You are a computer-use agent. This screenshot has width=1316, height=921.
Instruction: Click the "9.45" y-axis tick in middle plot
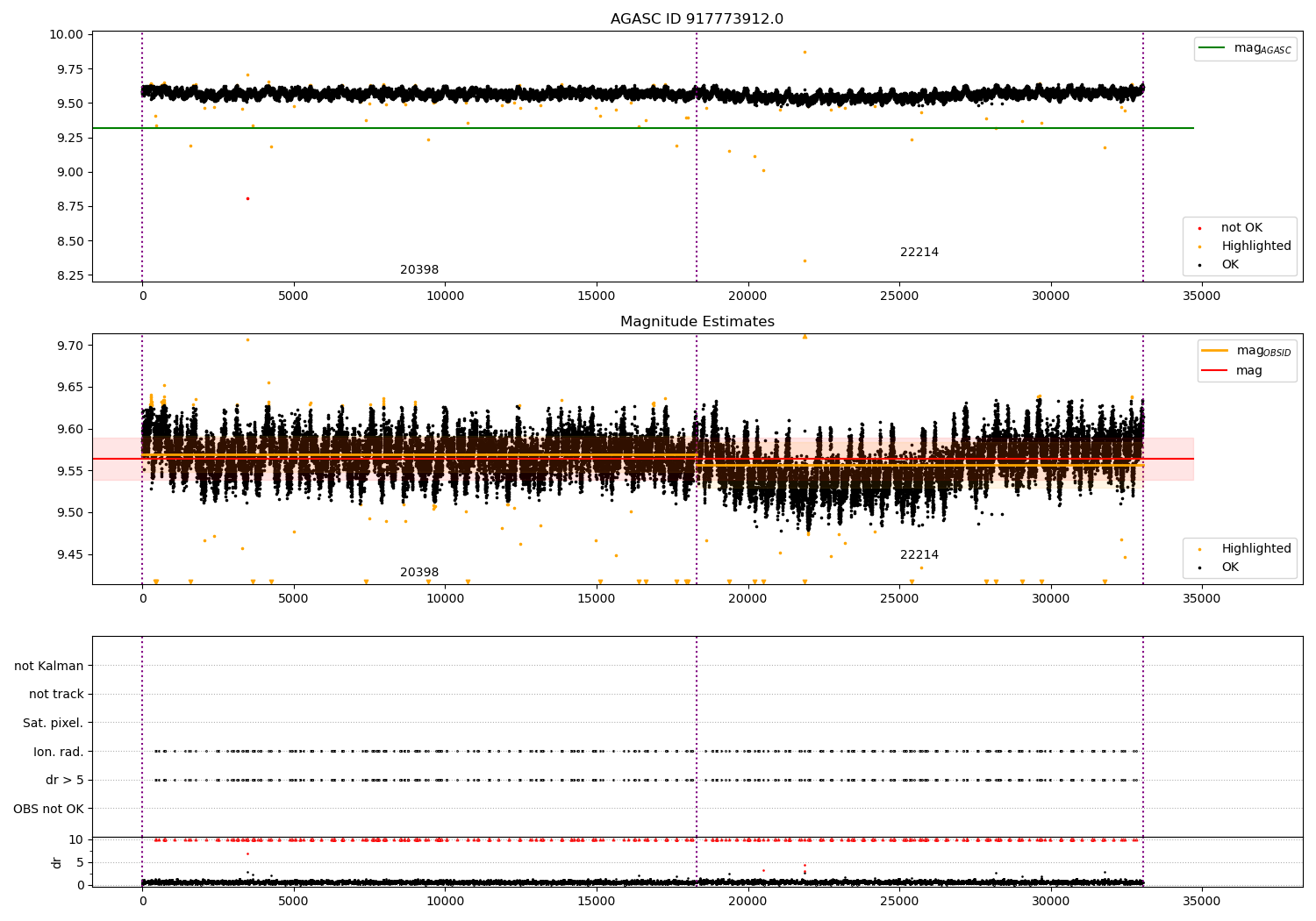tap(71, 555)
